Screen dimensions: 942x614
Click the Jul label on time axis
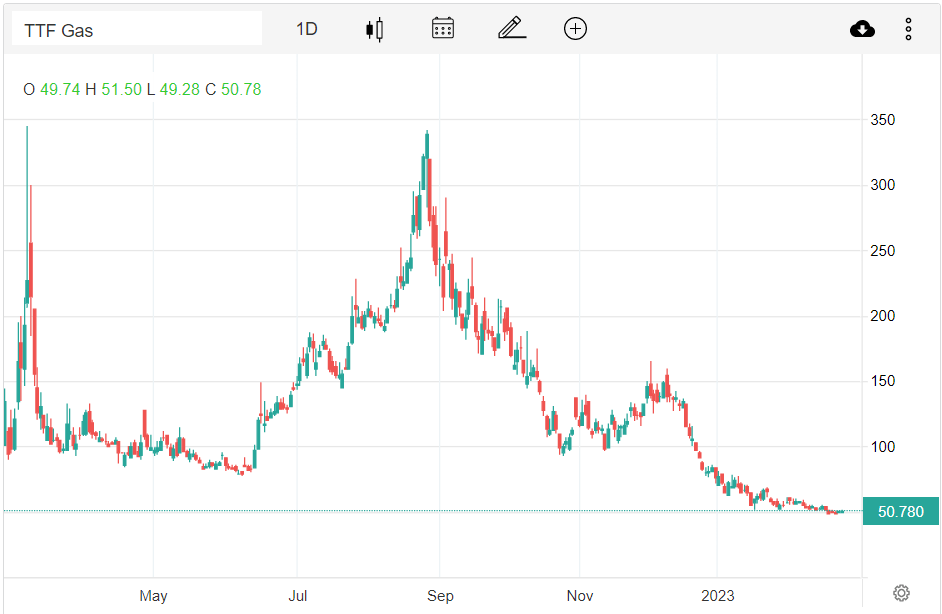click(x=297, y=596)
